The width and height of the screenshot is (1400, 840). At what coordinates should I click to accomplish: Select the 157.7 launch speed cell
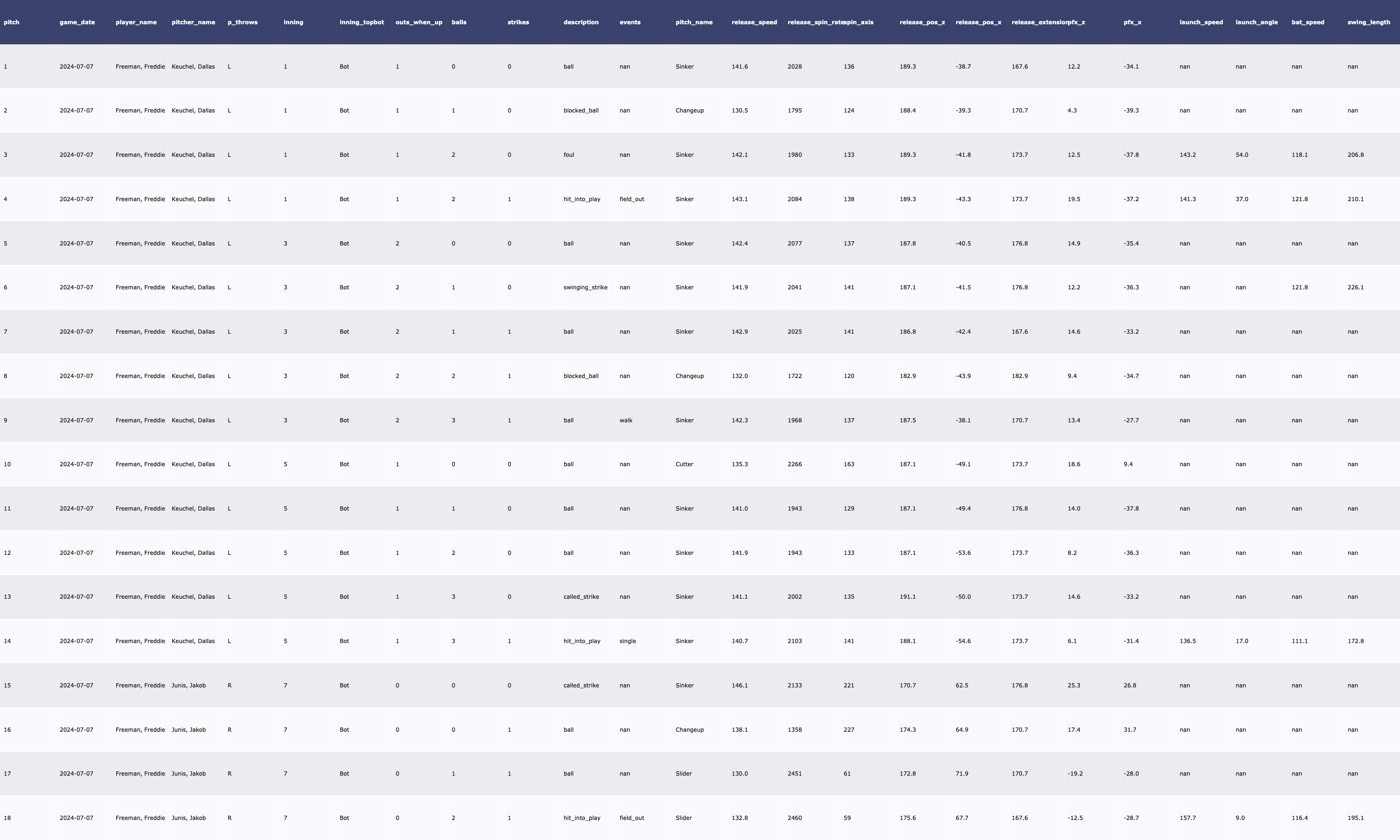click(x=1187, y=818)
